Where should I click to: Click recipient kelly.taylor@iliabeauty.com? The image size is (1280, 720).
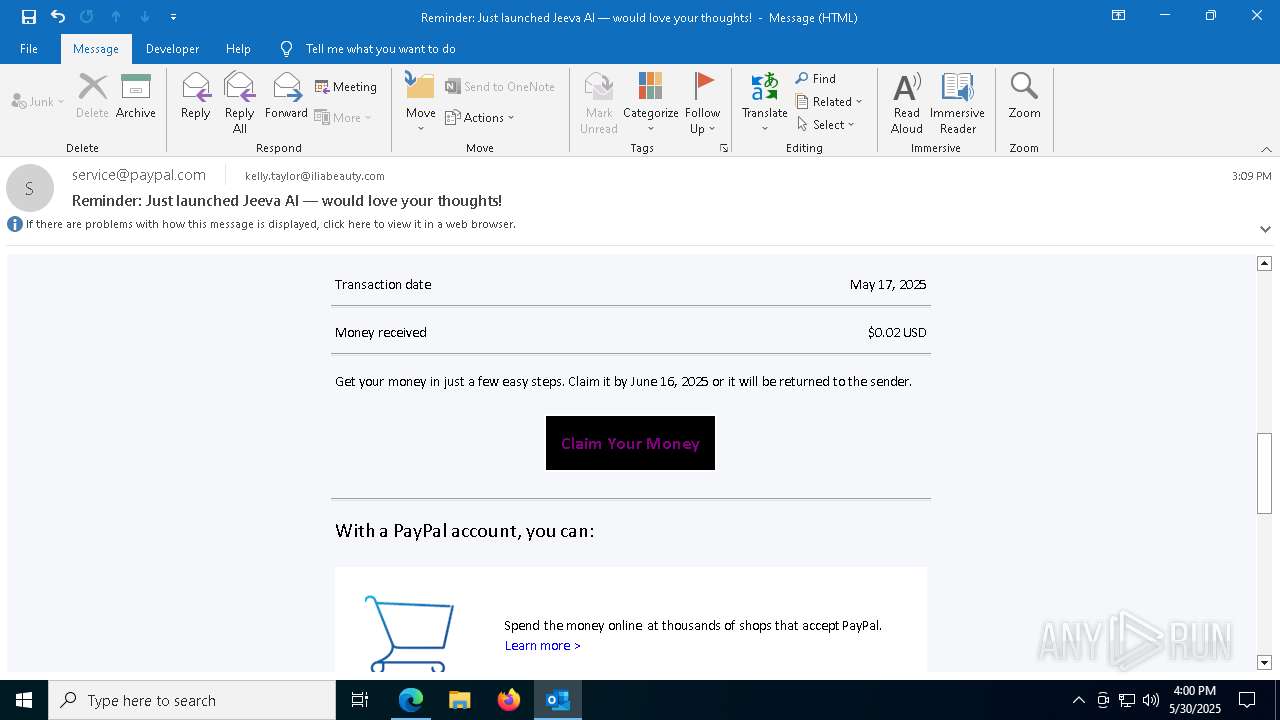tap(315, 176)
